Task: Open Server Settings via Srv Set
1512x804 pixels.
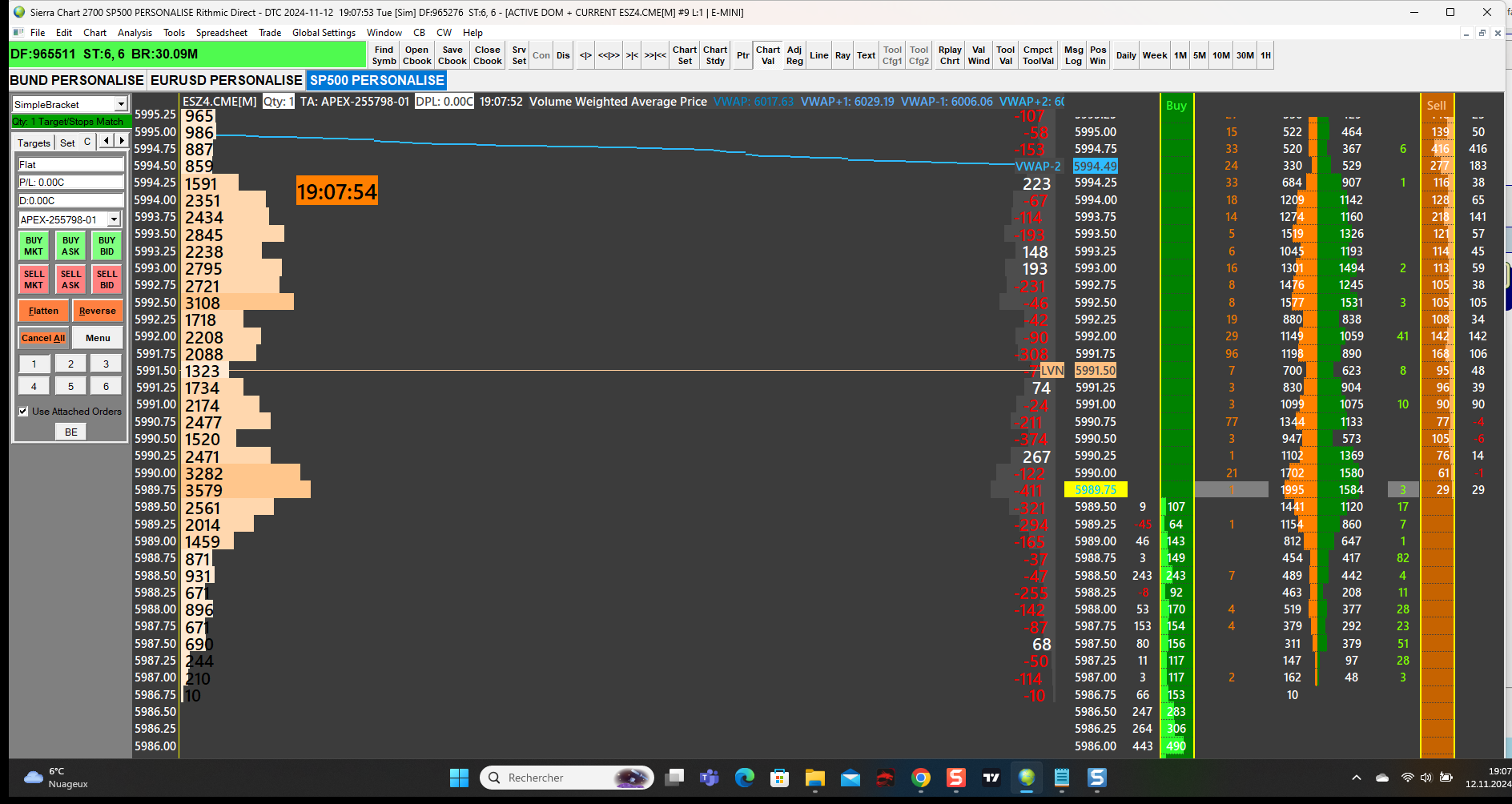Action: click(519, 55)
